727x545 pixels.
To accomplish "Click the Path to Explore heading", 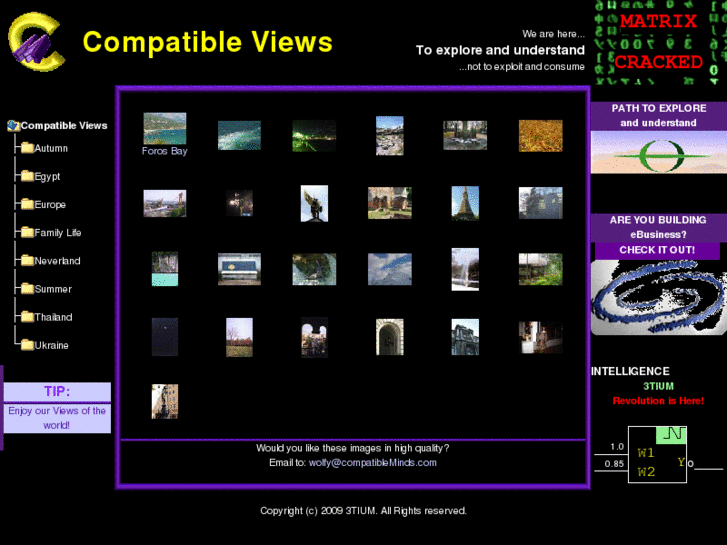I will click(659, 115).
